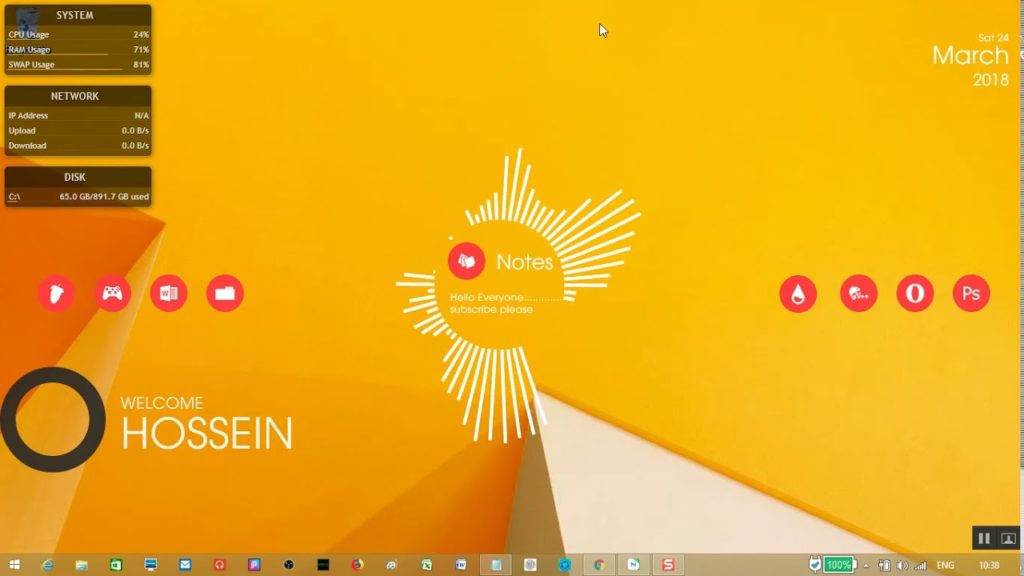Screen dimensions: 1024x576
Task: Open the water droplet launcher icon
Action: [x=798, y=294]
